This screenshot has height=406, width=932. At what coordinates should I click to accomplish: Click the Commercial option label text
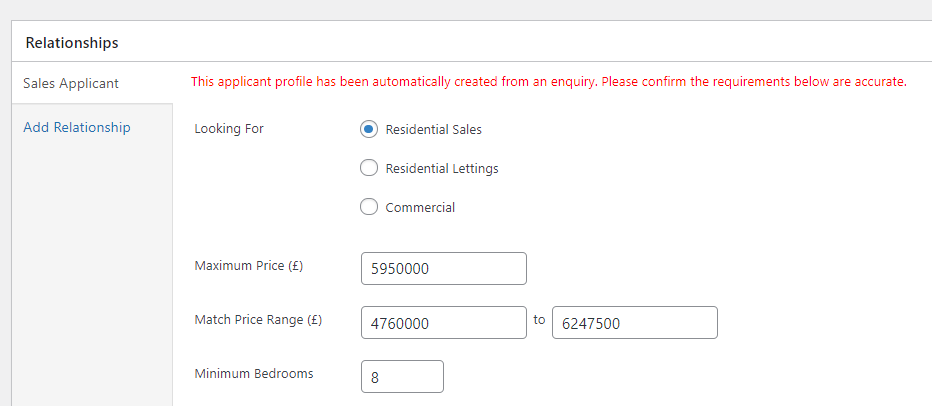(x=420, y=207)
